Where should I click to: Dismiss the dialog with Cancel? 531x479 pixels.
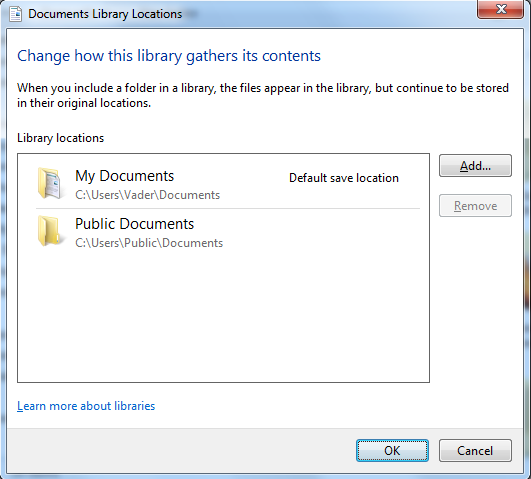coord(475,451)
